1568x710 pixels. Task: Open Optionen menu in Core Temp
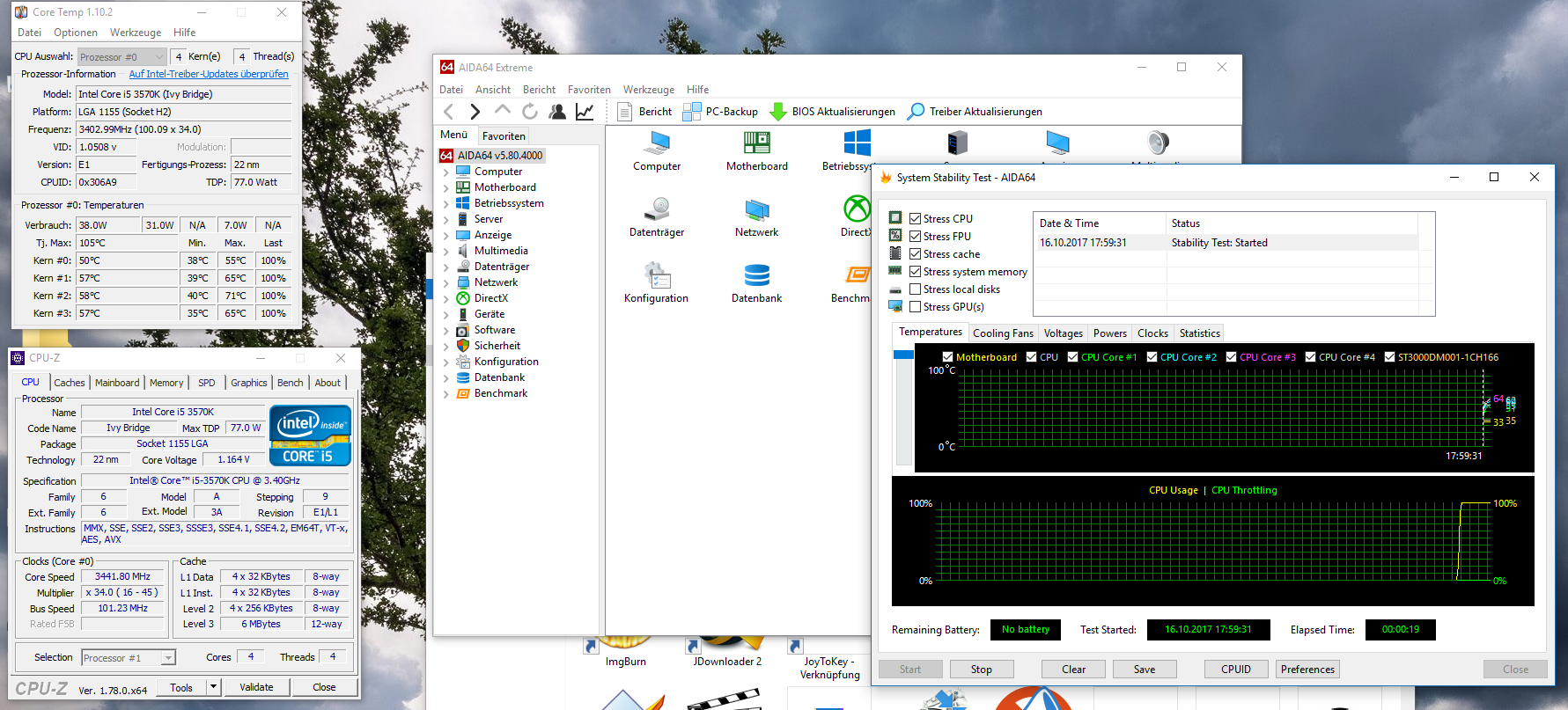(76, 33)
